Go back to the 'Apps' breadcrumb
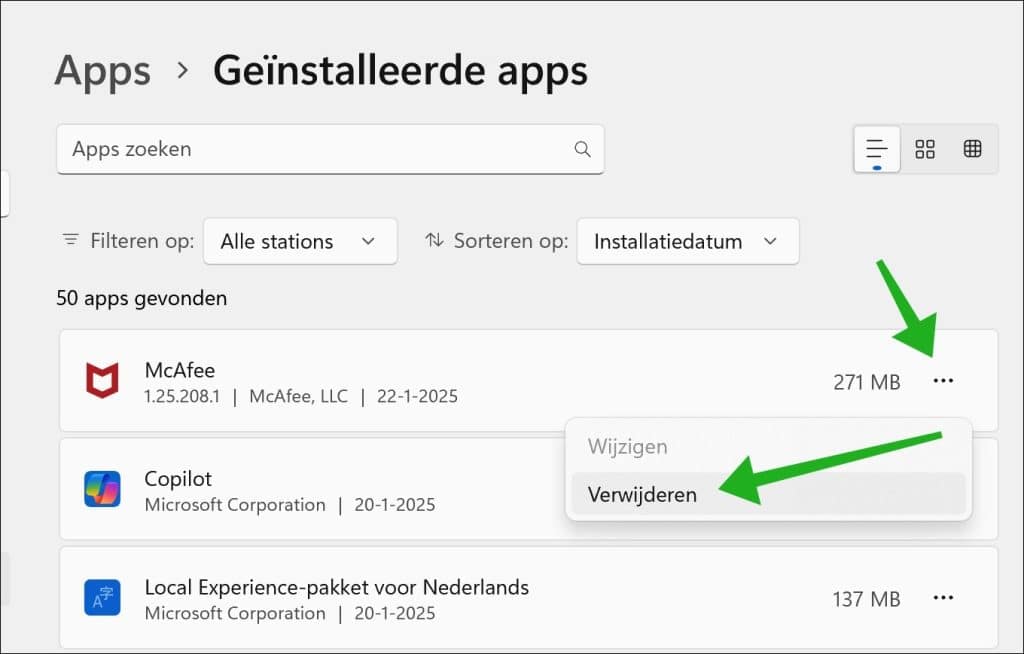This screenshot has width=1024, height=654. click(x=103, y=71)
